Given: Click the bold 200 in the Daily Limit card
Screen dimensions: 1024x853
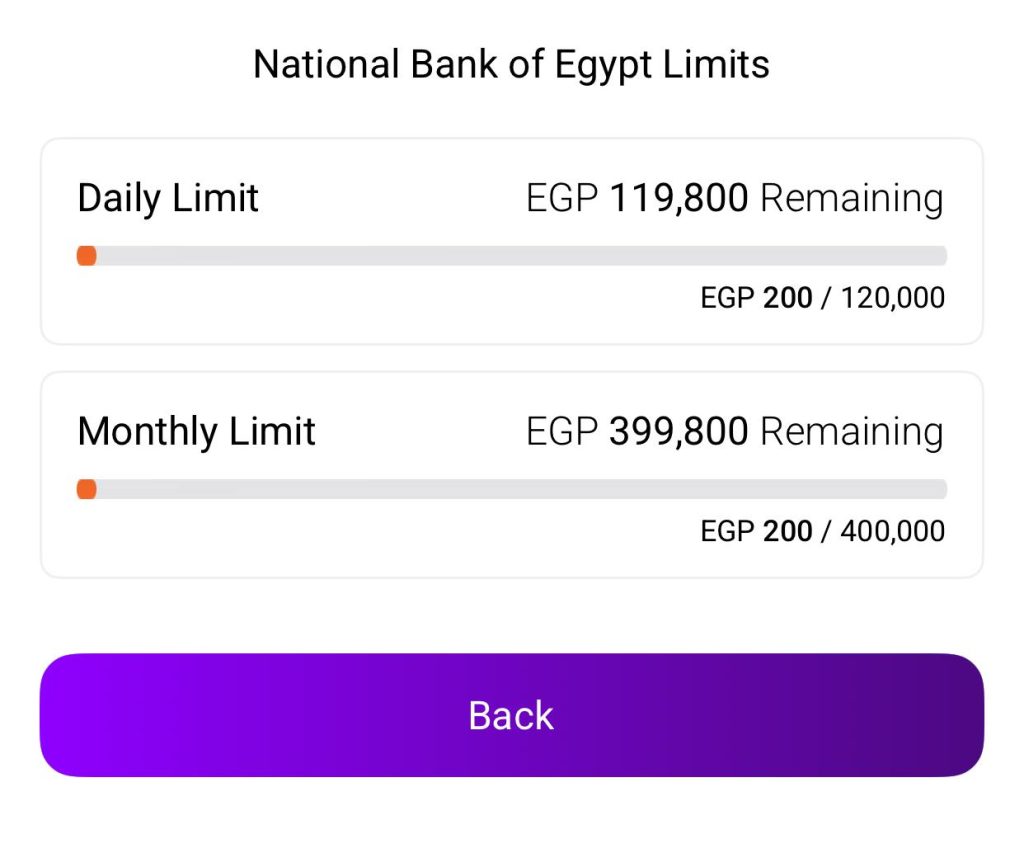Looking at the screenshot, I should 787,298.
